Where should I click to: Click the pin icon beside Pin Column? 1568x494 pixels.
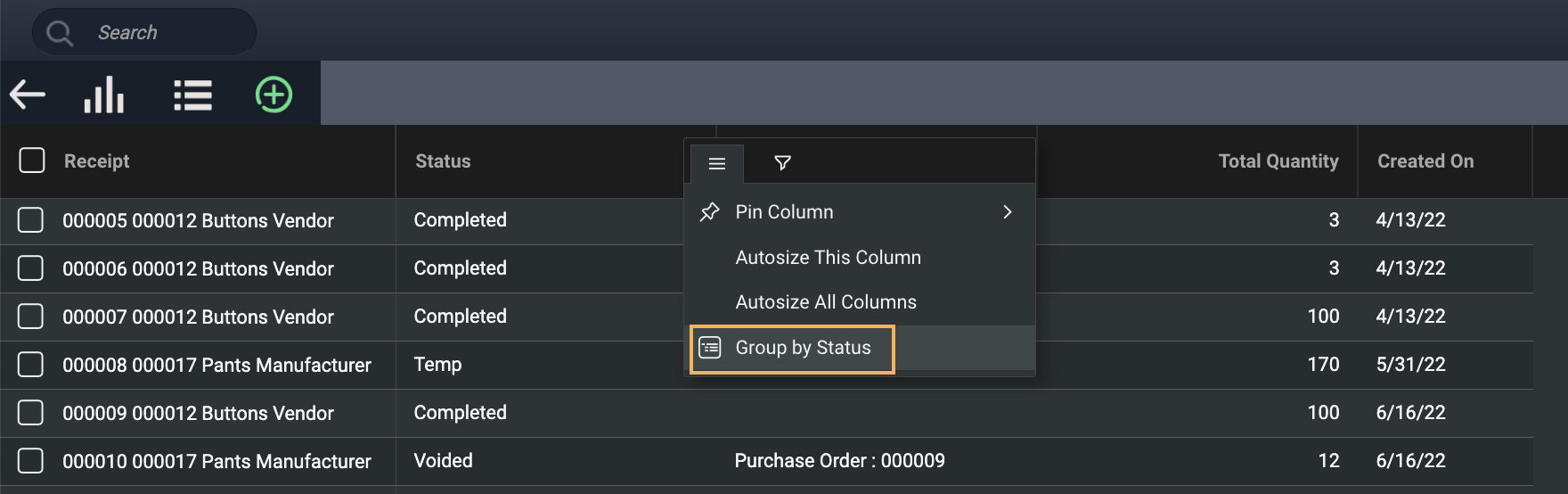tap(710, 212)
